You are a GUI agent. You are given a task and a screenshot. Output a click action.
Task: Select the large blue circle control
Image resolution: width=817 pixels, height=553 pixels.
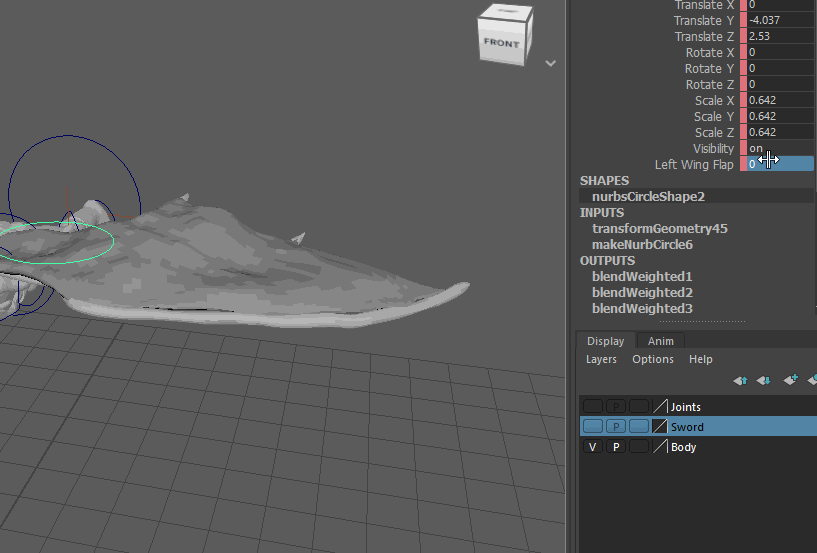(69, 136)
